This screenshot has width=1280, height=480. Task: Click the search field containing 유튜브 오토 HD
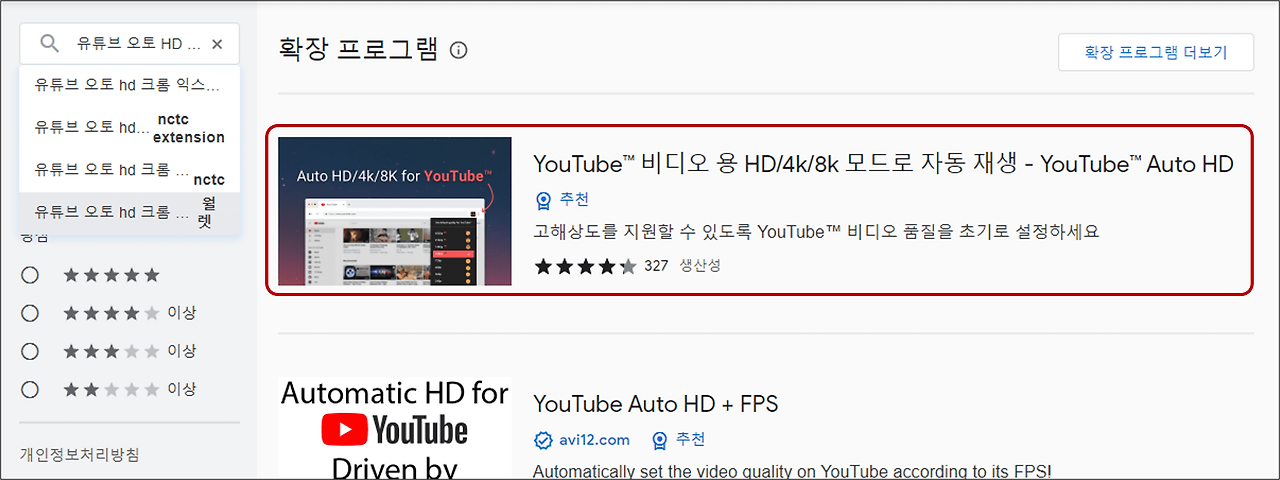pos(130,44)
